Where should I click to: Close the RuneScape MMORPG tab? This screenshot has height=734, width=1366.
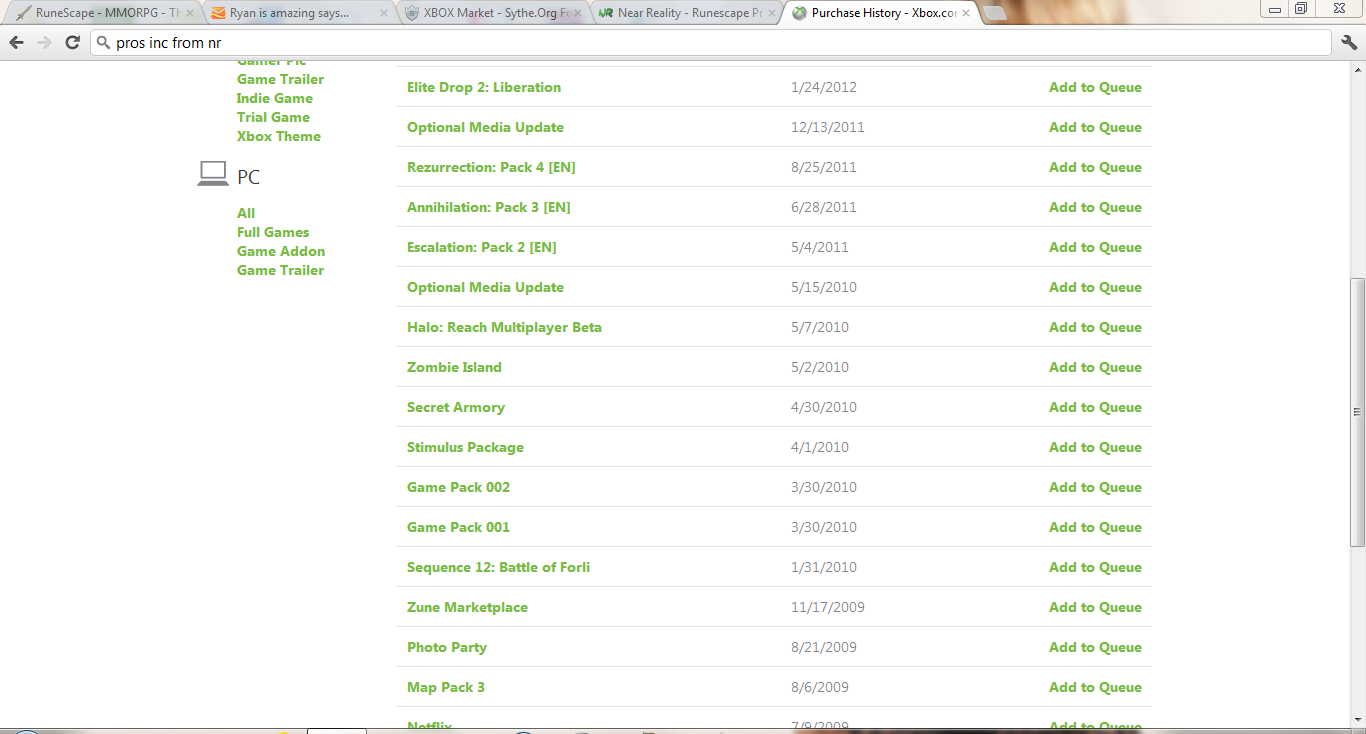pos(189,13)
